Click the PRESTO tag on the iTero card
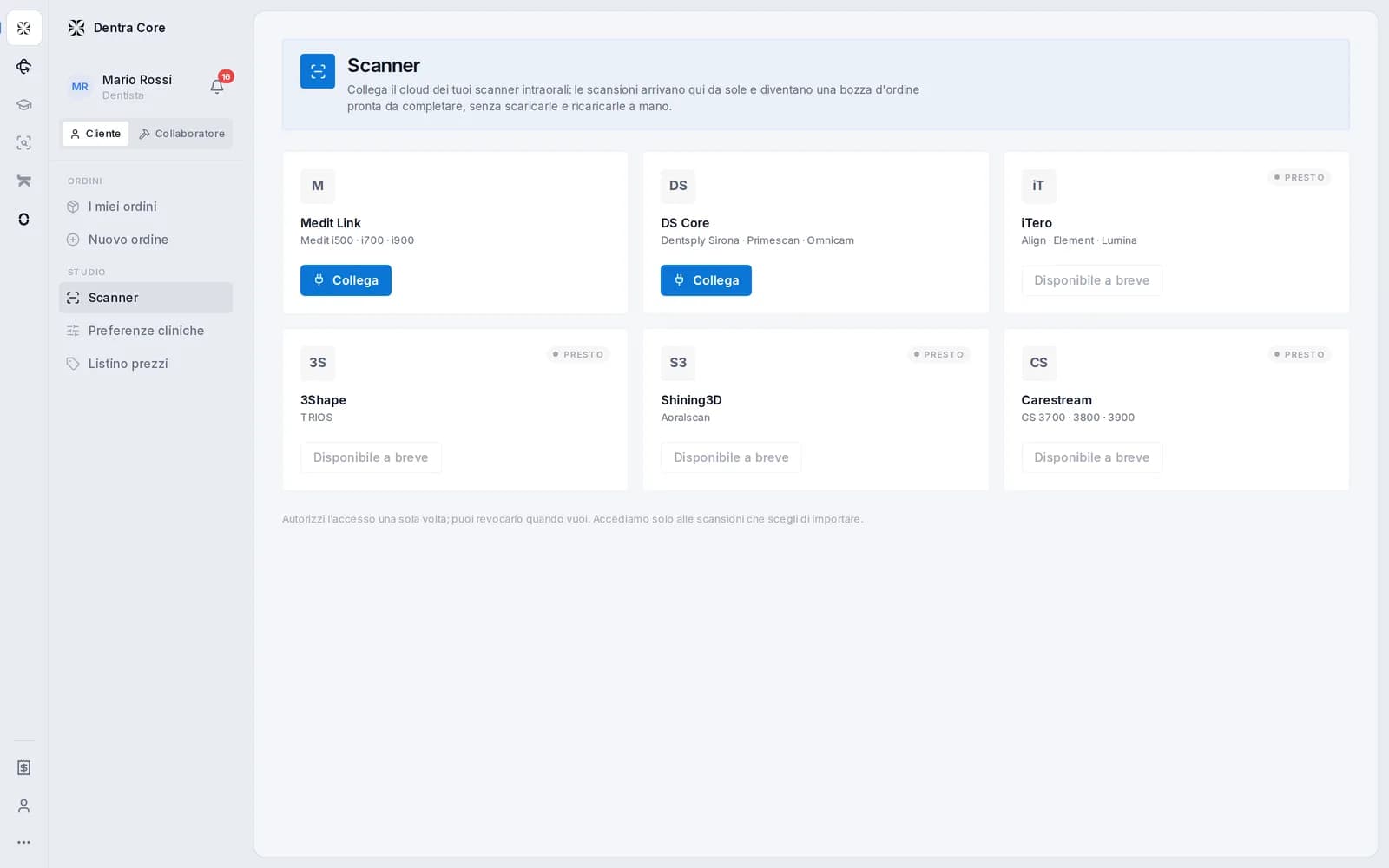 1299,178
